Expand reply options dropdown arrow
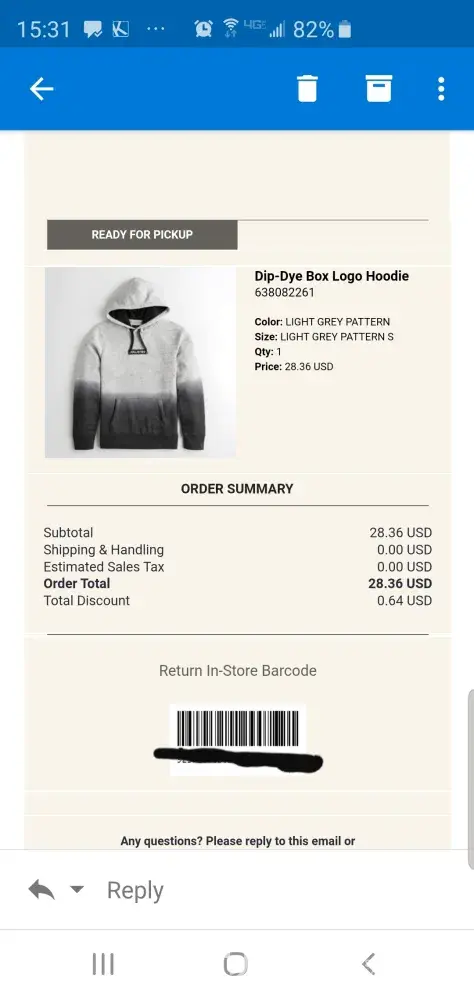474x1000 pixels. click(77, 889)
